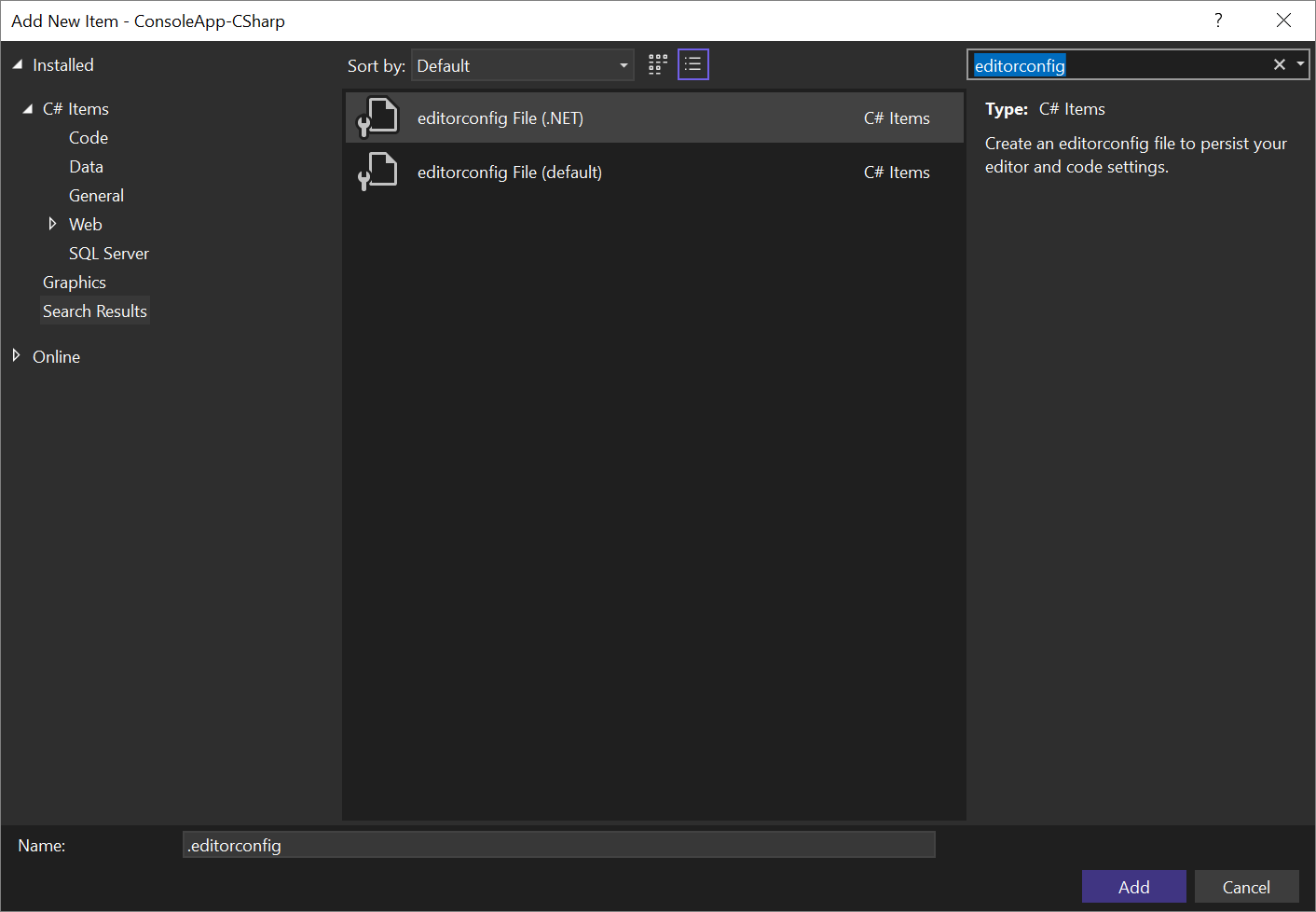Image resolution: width=1316 pixels, height=912 pixels.
Task: Select the Code category
Action: pyautogui.click(x=89, y=138)
